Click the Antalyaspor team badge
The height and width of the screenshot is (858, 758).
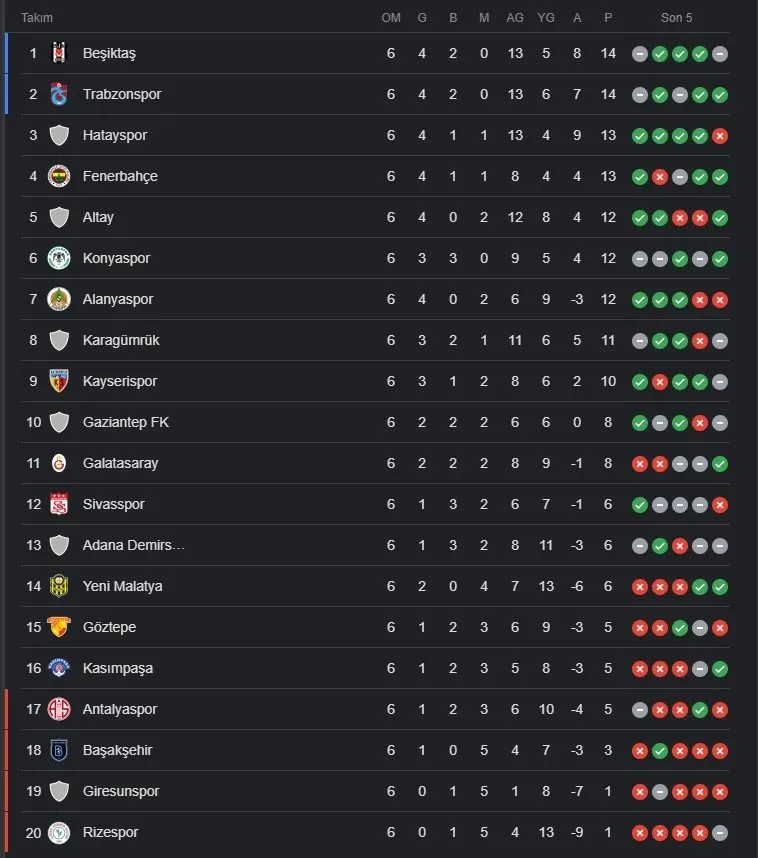click(59, 709)
